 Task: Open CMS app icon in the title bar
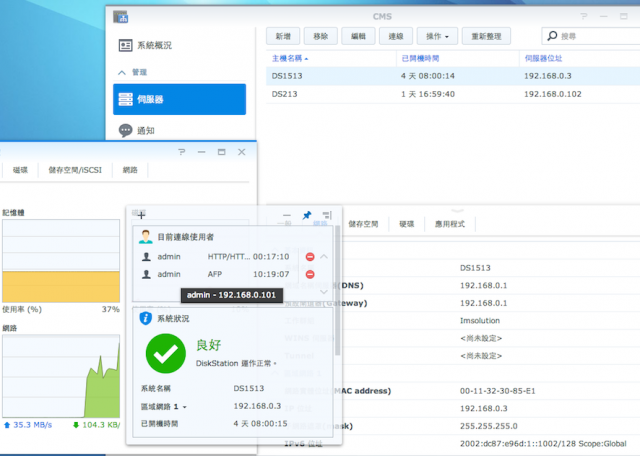tap(120, 17)
